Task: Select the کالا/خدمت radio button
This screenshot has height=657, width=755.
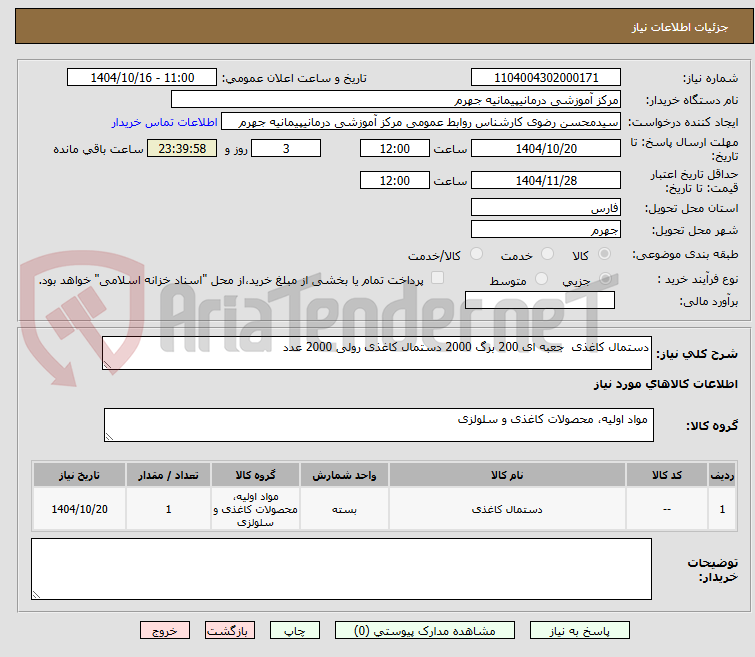Action: (476, 254)
